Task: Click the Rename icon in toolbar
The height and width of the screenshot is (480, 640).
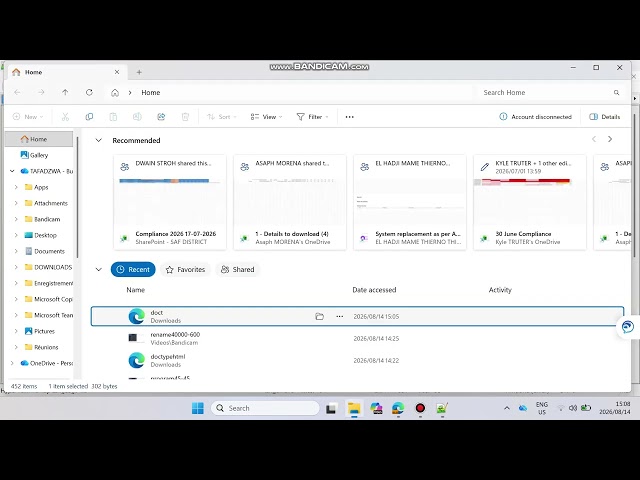Action: (137, 117)
